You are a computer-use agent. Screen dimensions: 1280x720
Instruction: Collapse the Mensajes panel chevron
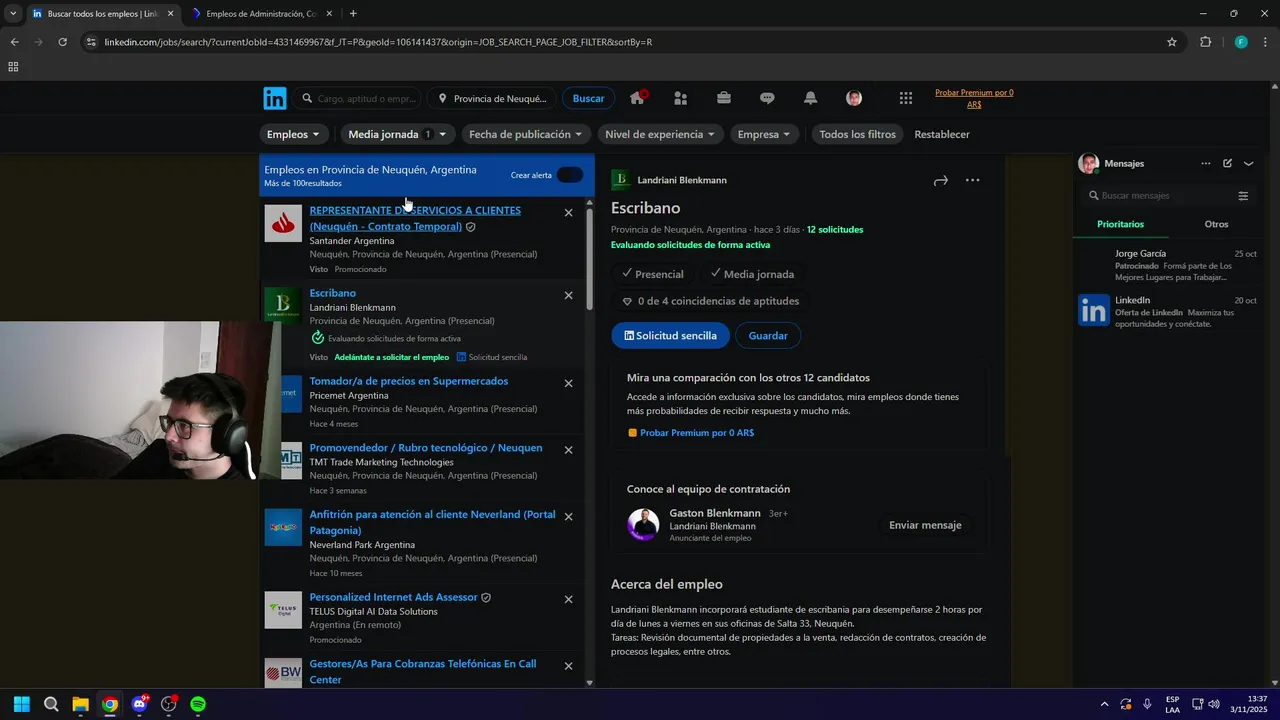pyautogui.click(x=1248, y=163)
